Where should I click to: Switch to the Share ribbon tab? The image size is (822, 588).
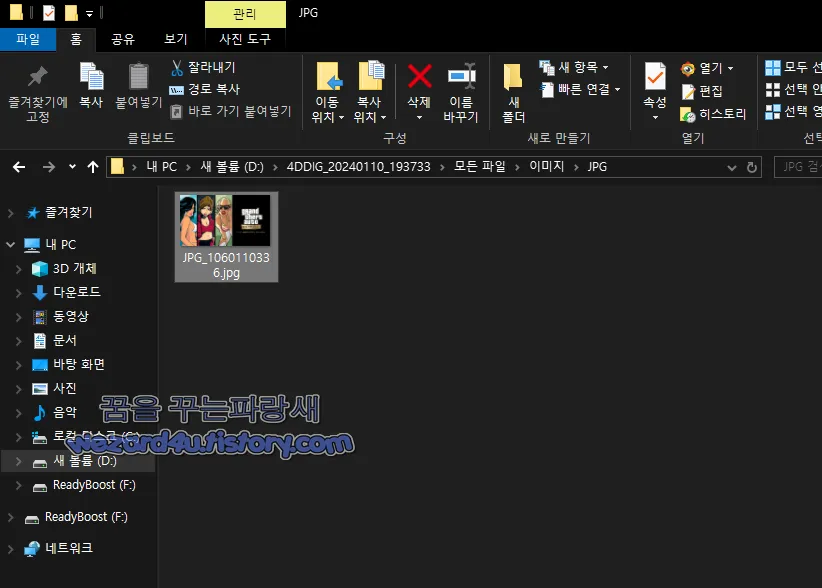[x=123, y=39]
